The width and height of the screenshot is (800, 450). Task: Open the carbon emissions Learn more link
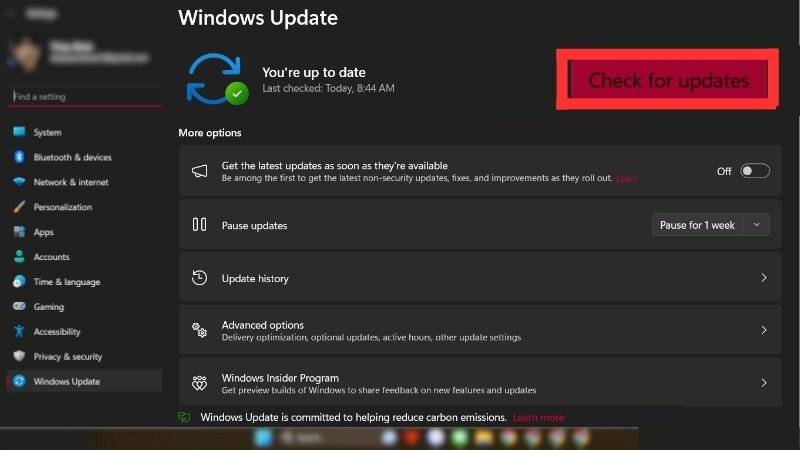538,417
